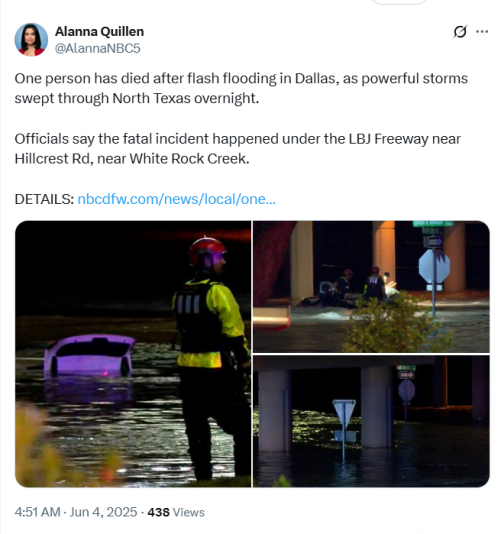Image resolution: width=501 pixels, height=534 pixels.
Task: Click the flash flooding in Dallas paragraph
Action: (241, 88)
